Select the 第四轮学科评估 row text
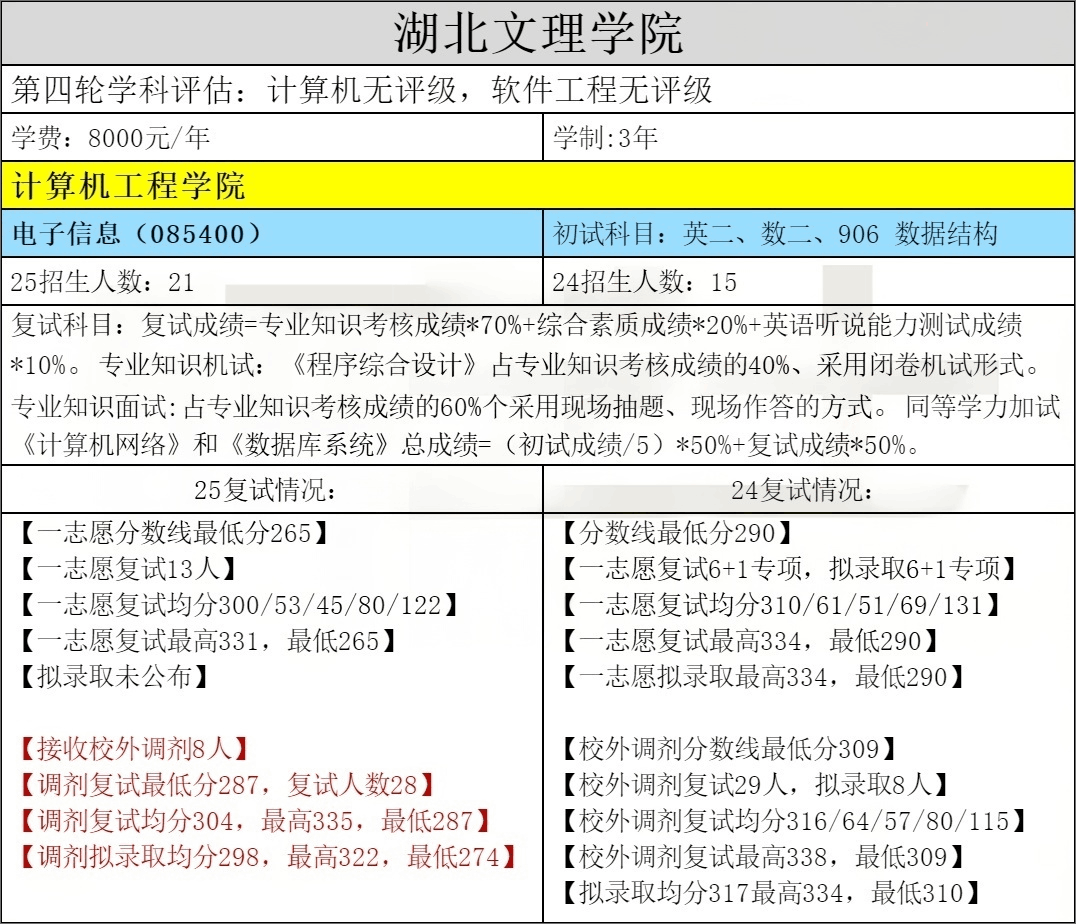 pos(362,91)
